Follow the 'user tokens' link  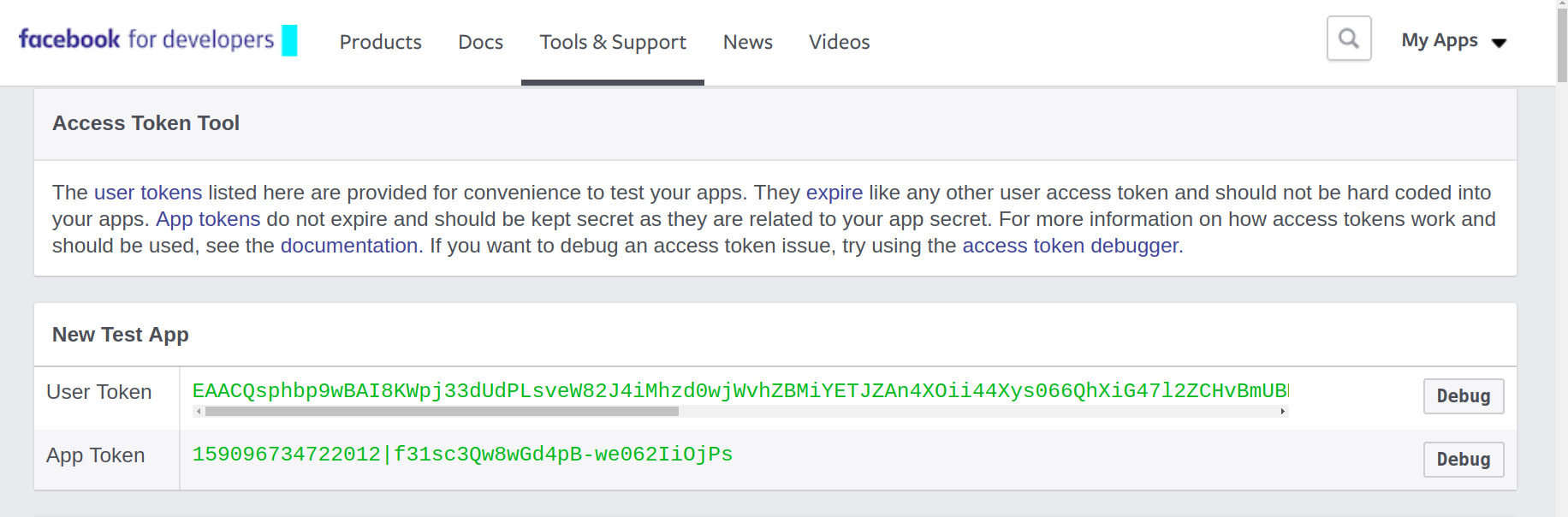tap(148, 193)
